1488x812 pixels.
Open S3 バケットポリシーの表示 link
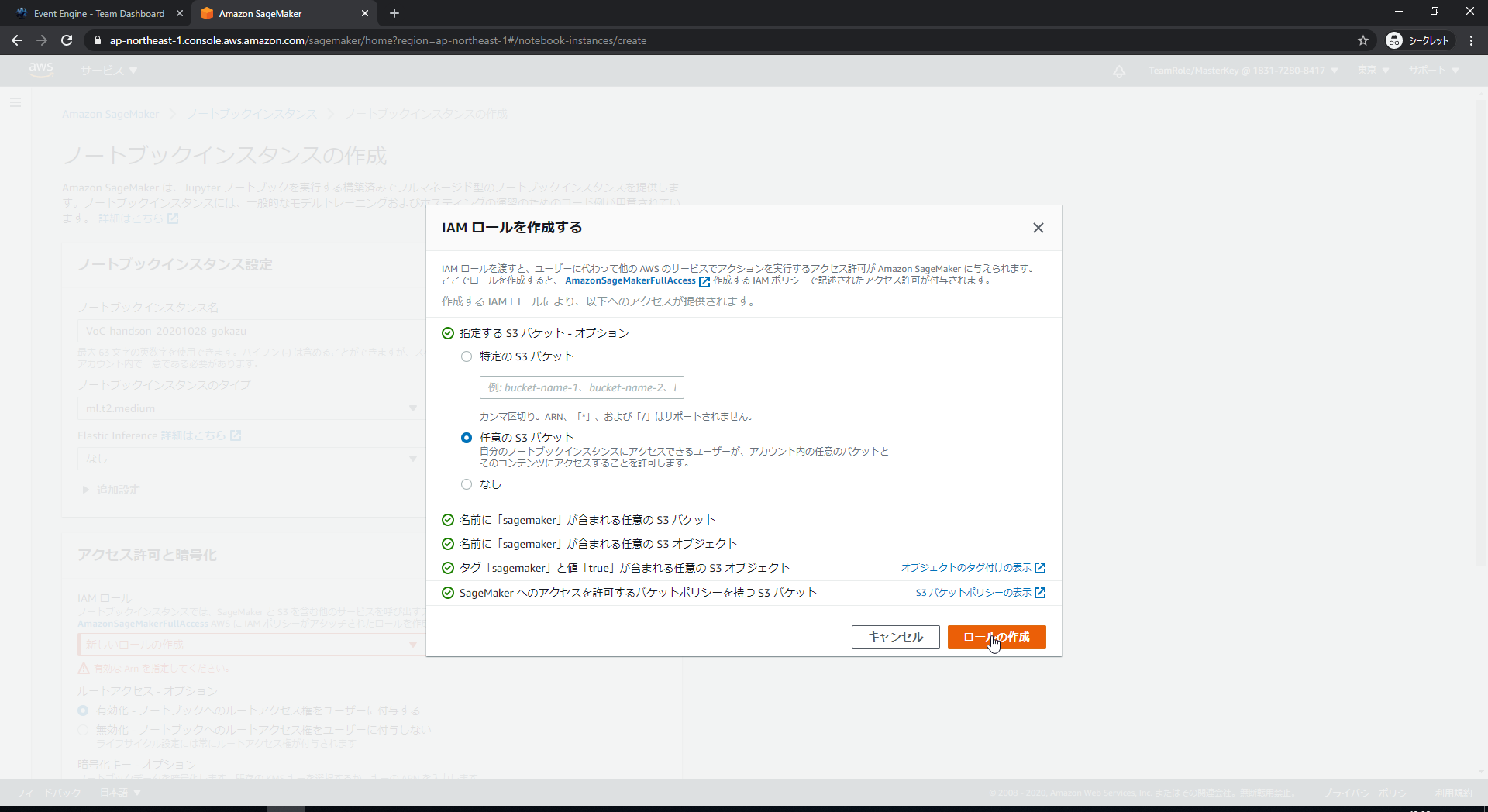pyautogui.click(x=973, y=593)
